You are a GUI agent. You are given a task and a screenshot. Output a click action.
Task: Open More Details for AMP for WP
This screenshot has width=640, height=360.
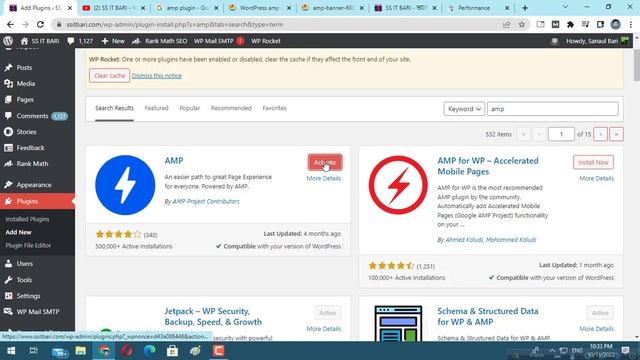[x=596, y=178]
